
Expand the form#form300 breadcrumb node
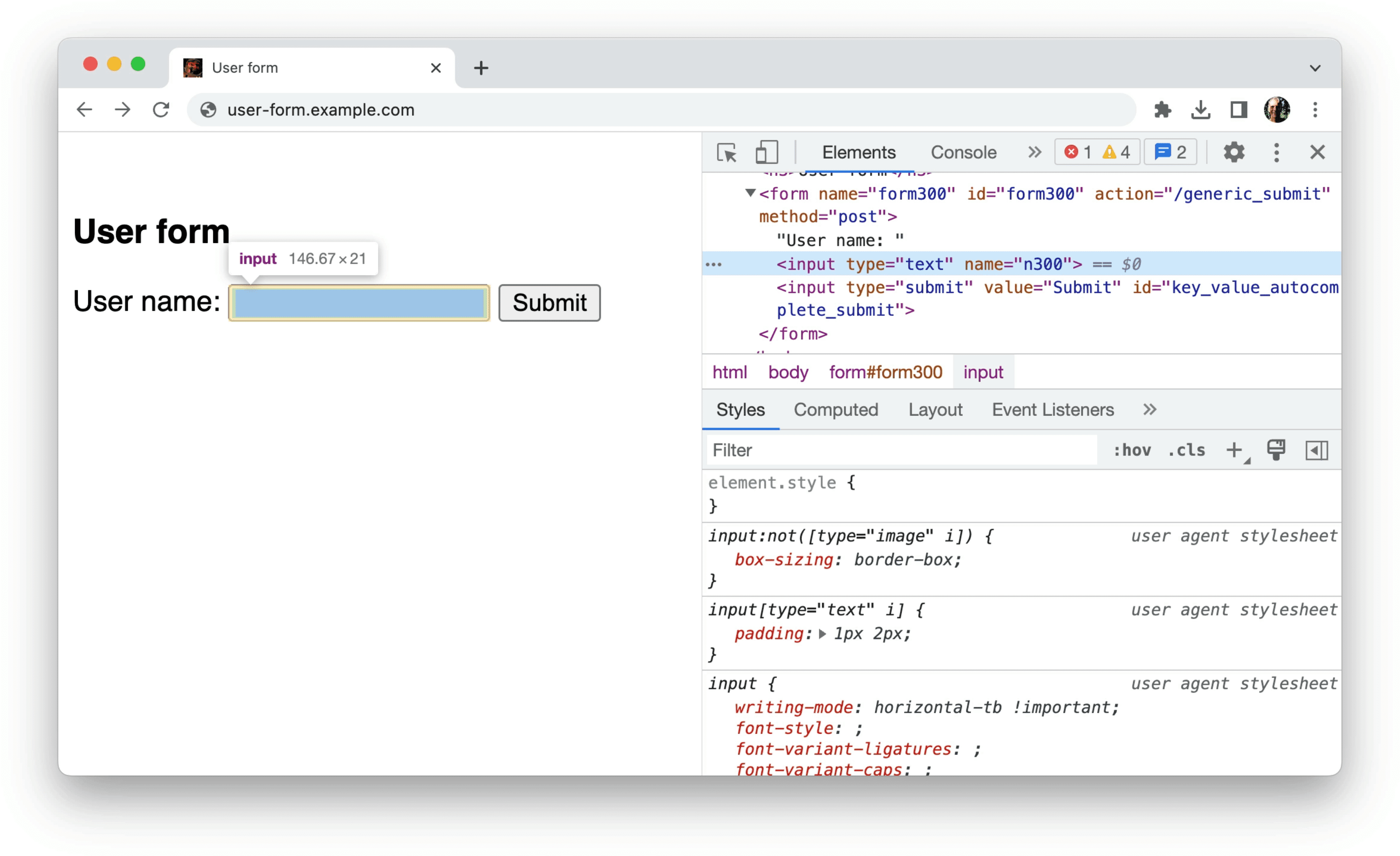click(x=884, y=371)
